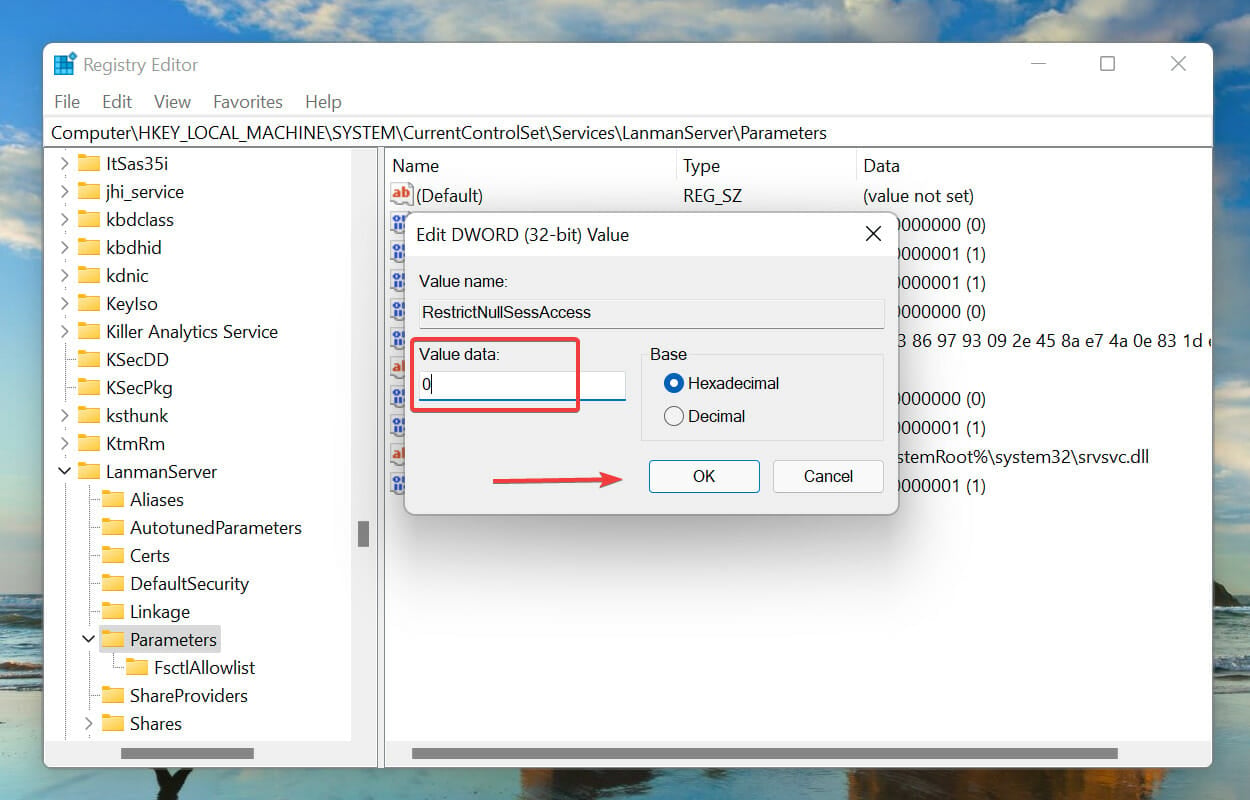Viewport: 1250px width, 800px height.
Task: Select the Decimal base radio button
Action: [673, 416]
